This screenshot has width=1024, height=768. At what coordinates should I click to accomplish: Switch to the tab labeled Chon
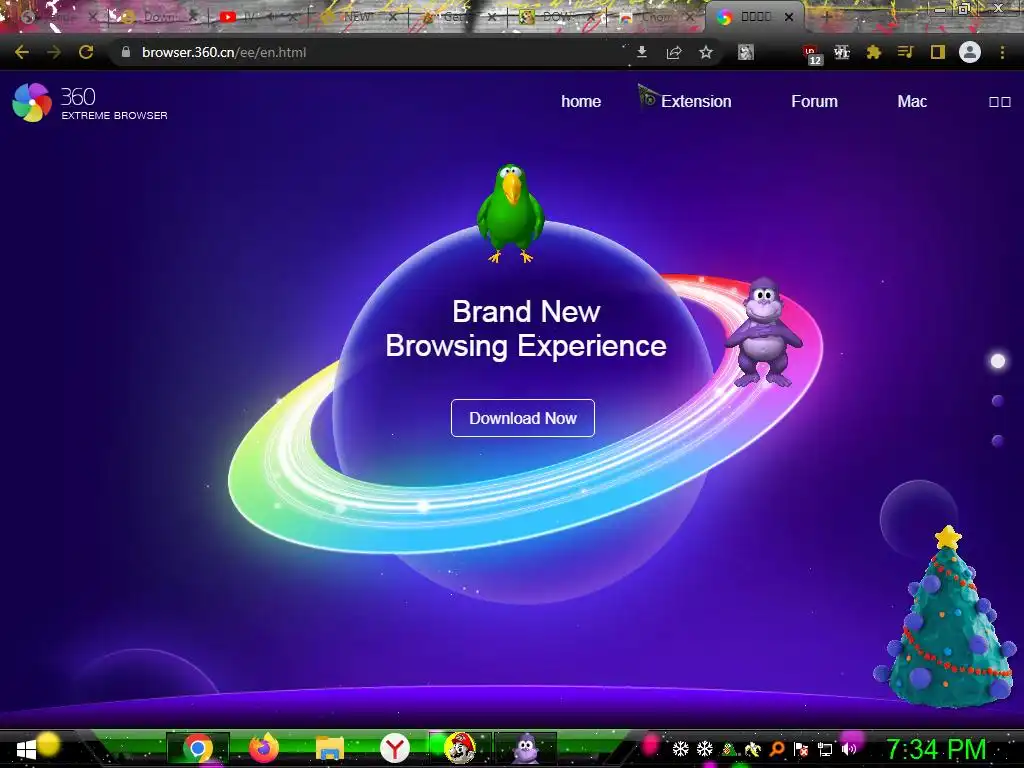tap(653, 17)
